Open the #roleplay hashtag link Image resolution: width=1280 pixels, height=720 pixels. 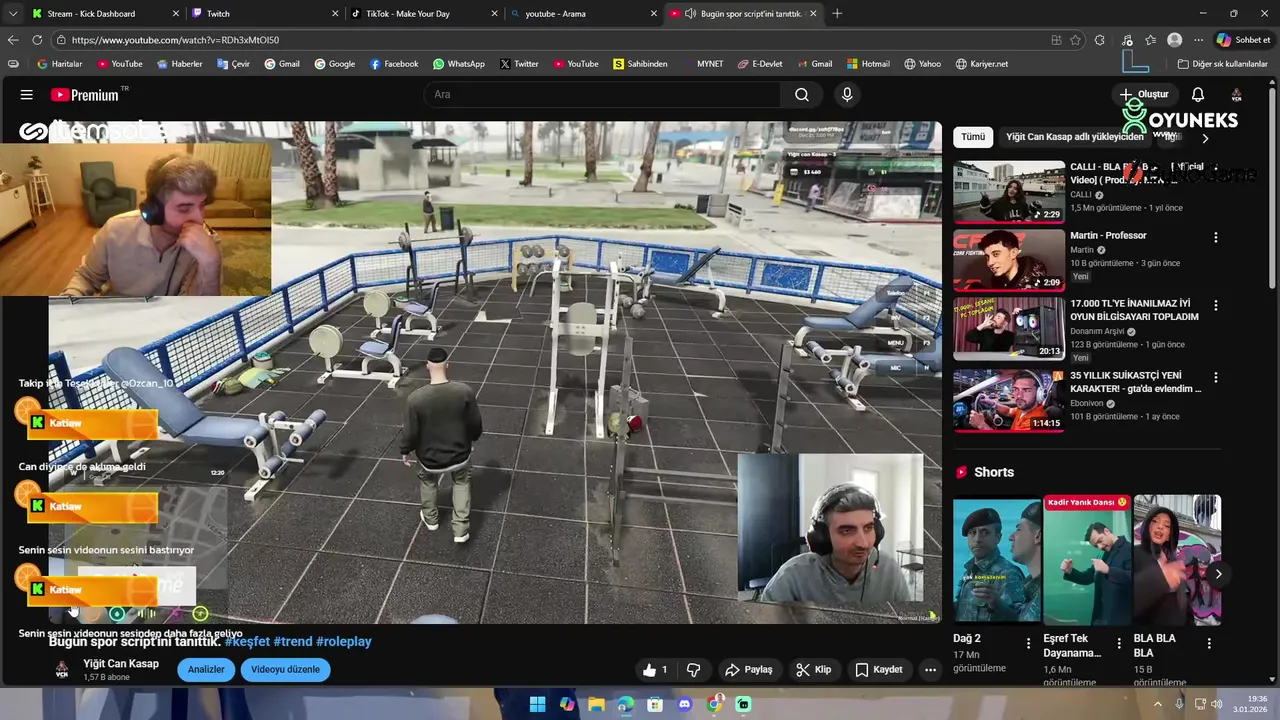click(343, 642)
